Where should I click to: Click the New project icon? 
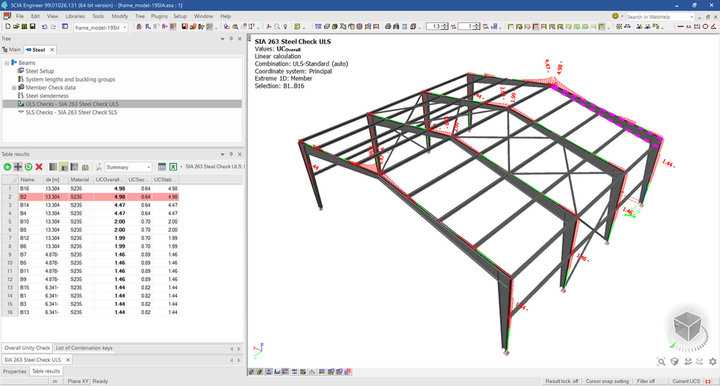8,27
